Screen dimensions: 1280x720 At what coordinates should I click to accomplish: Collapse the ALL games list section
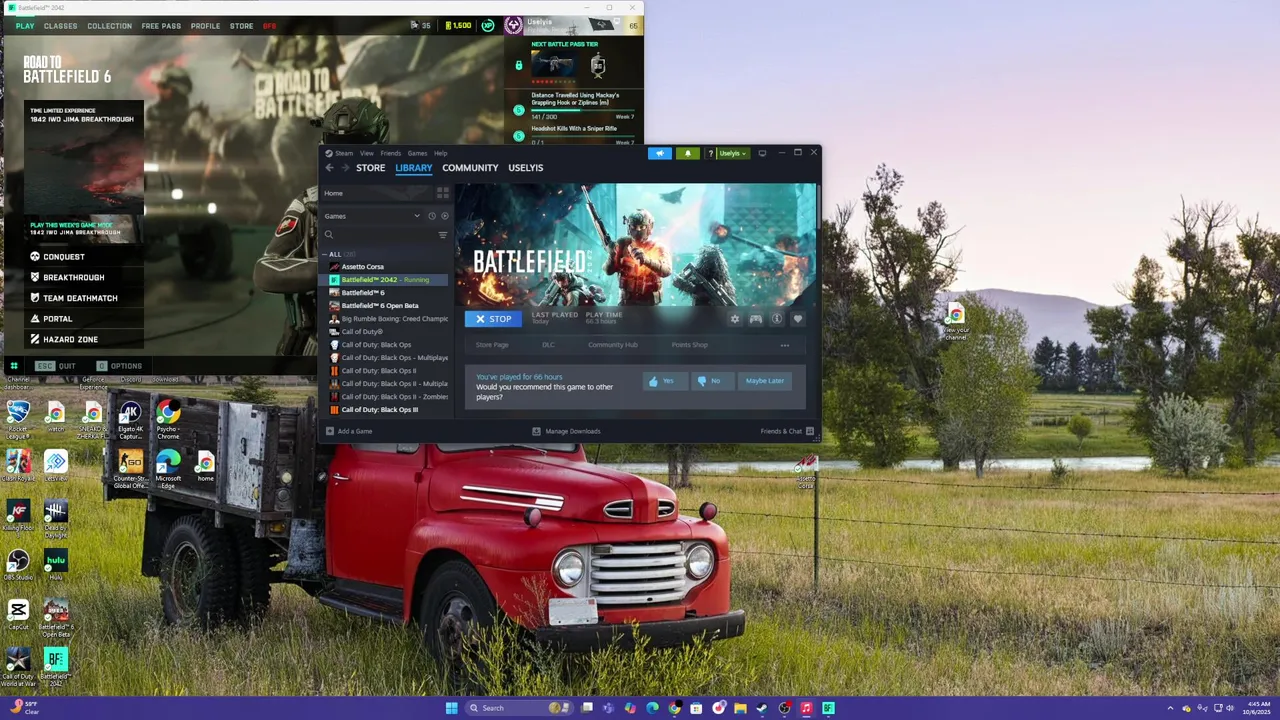325,254
